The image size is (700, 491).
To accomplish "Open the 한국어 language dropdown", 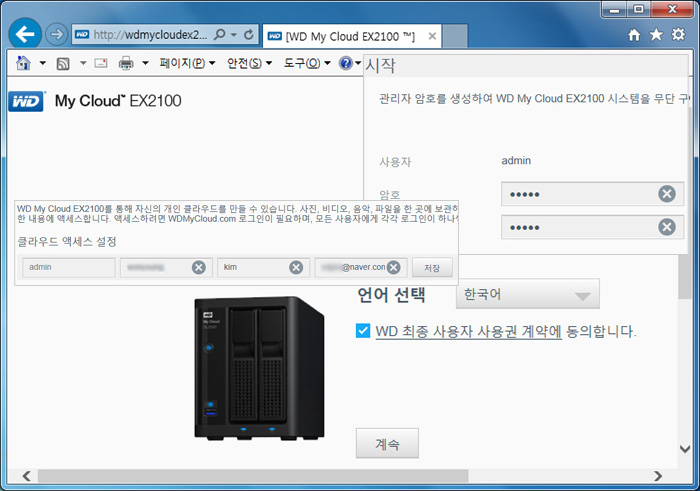I will point(528,294).
